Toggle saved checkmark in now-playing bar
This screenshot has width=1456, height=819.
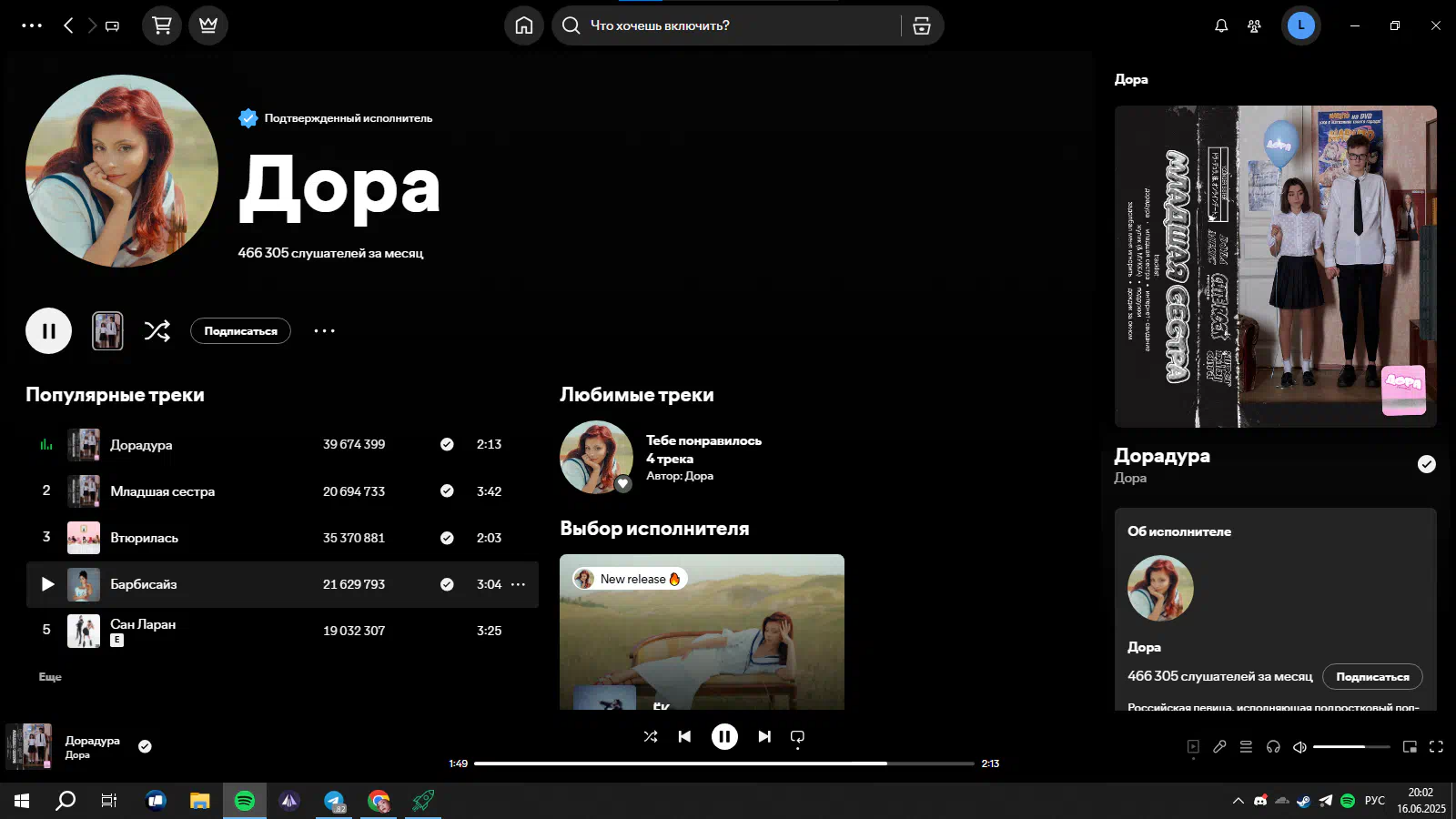[145, 746]
